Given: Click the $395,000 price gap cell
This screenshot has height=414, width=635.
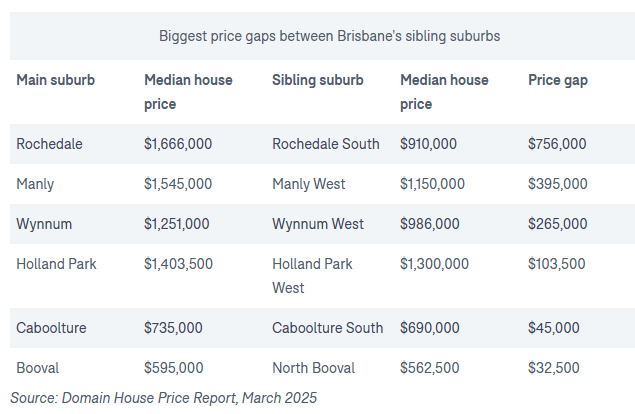Looking at the screenshot, I should click(x=557, y=184).
